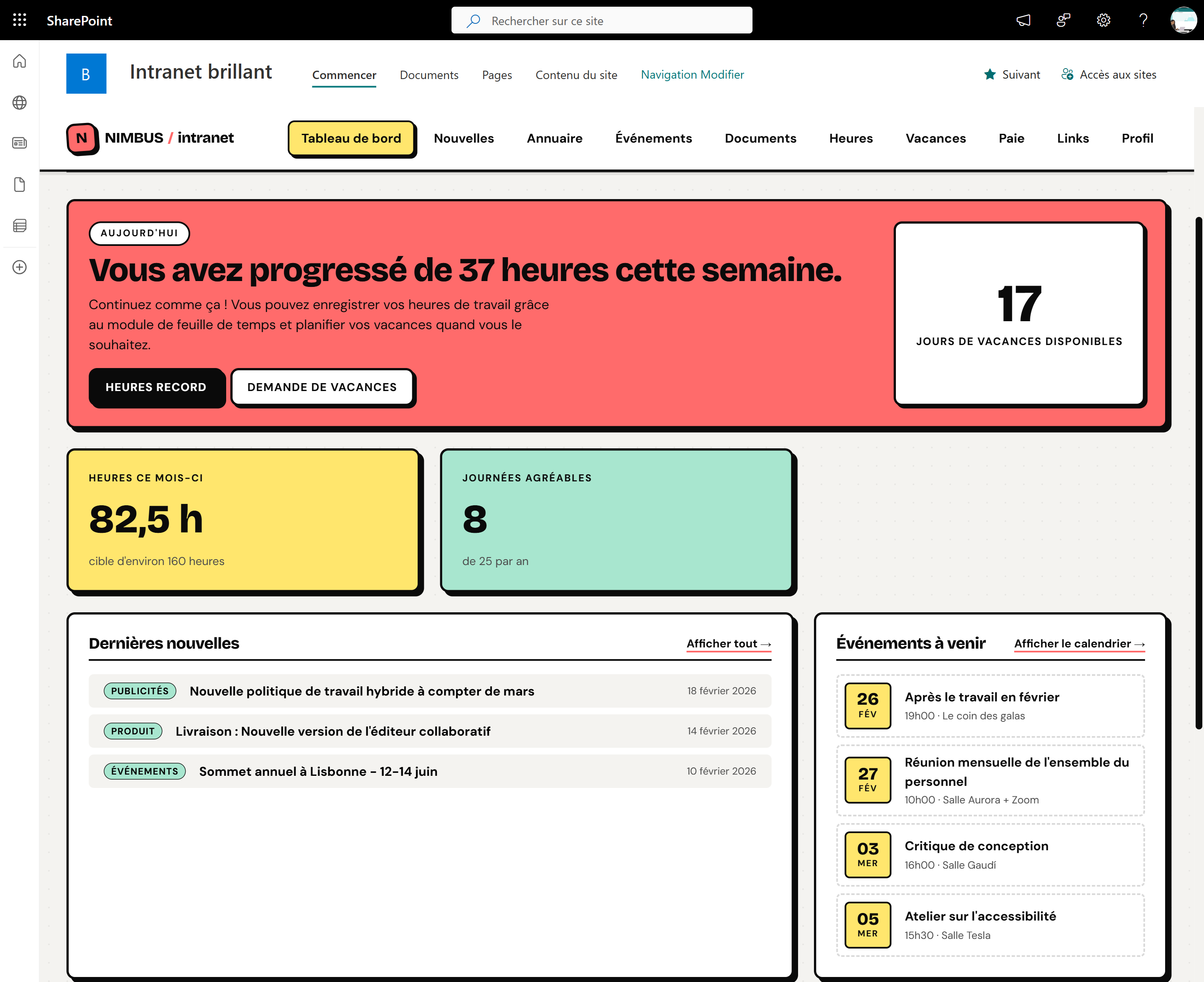Click the Suivant follow label

click(1021, 75)
